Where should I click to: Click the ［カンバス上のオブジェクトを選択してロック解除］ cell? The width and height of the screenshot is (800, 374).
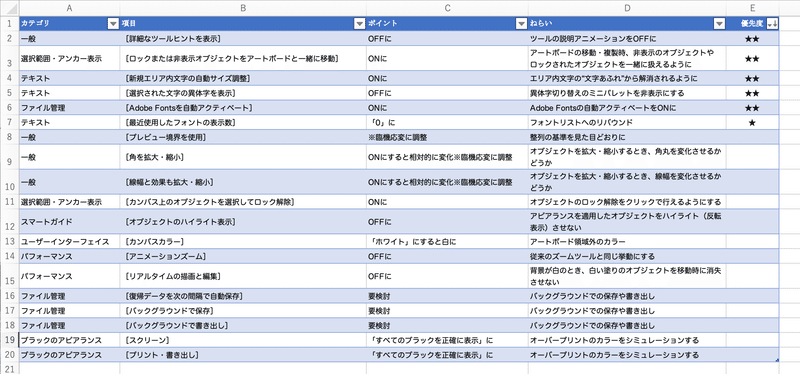(x=243, y=202)
